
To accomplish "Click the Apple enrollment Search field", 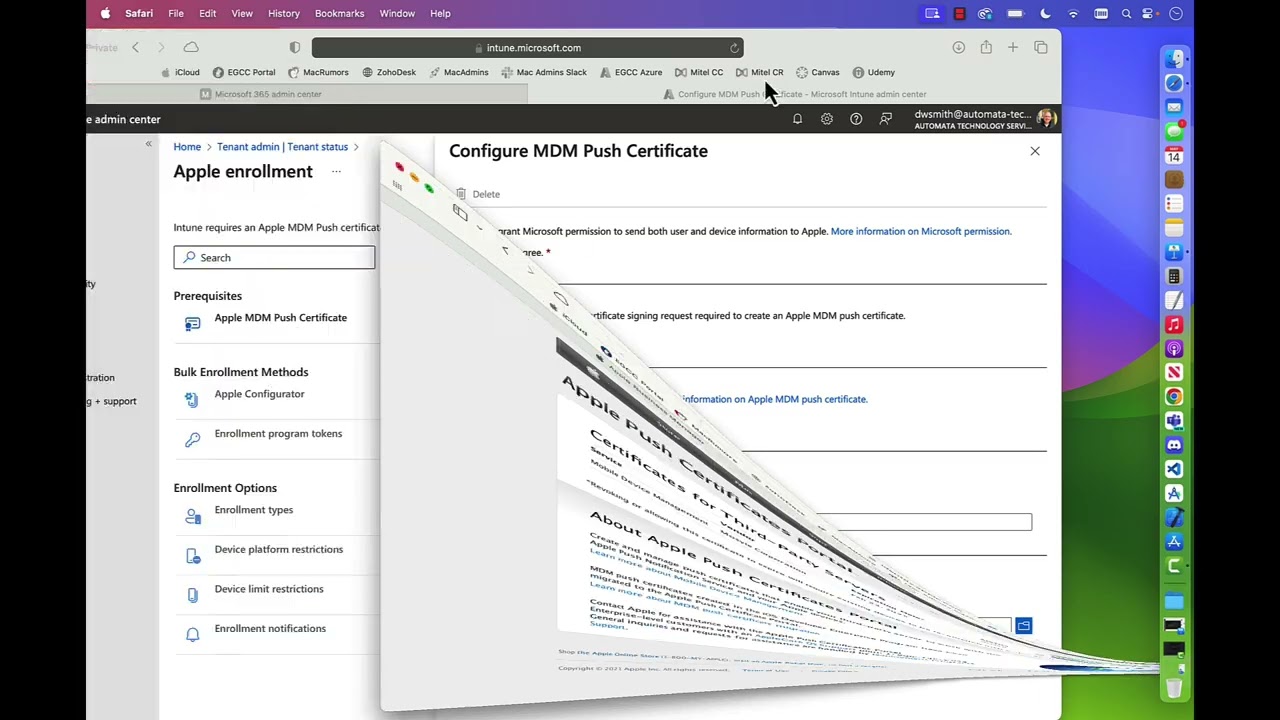I will click(x=274, y=258).
